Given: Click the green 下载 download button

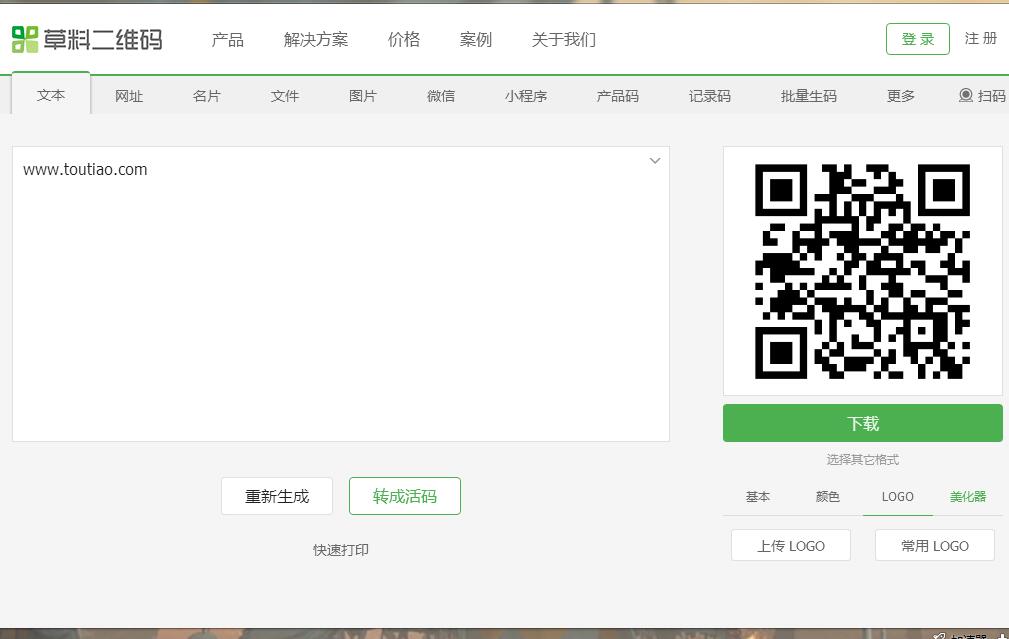Looking at the screenshot, I should [862, 423].
